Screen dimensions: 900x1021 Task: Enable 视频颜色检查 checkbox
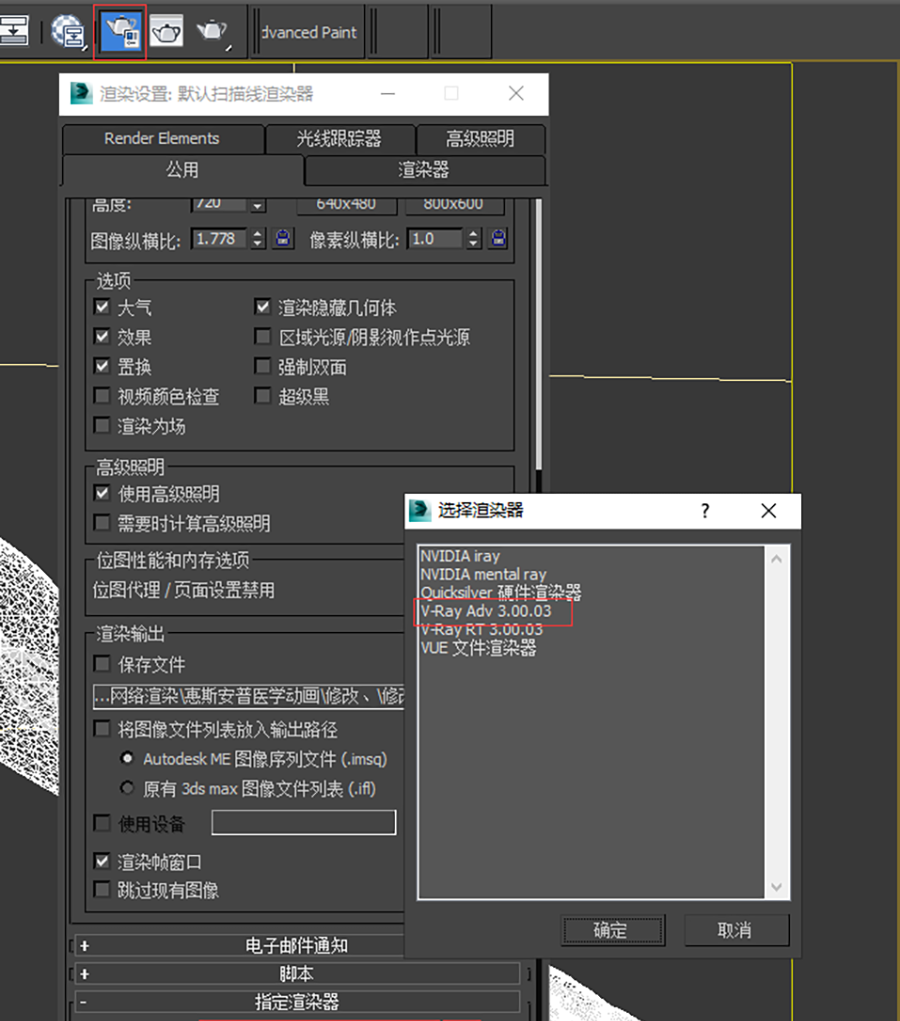[102, 396]
